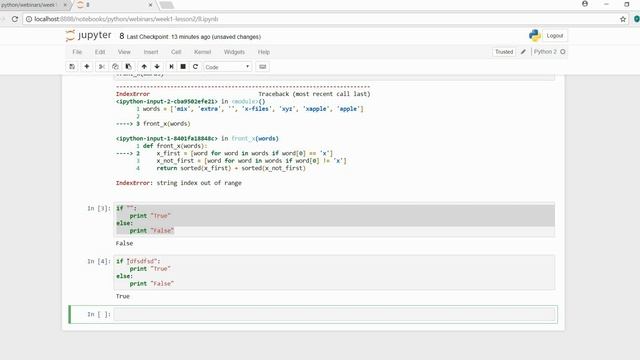Click into the empty In [ ] cell
The width and height of the screenshot is (640, 360).
tap(334, 314)
